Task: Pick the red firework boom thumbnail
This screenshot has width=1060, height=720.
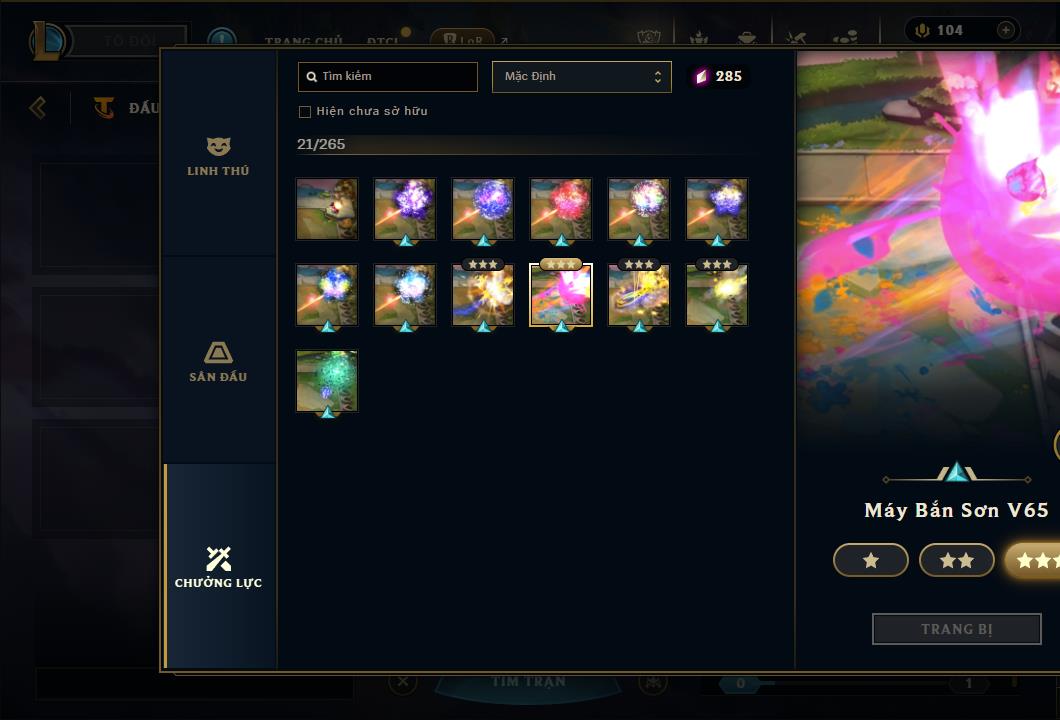Action: pos(561,209)
